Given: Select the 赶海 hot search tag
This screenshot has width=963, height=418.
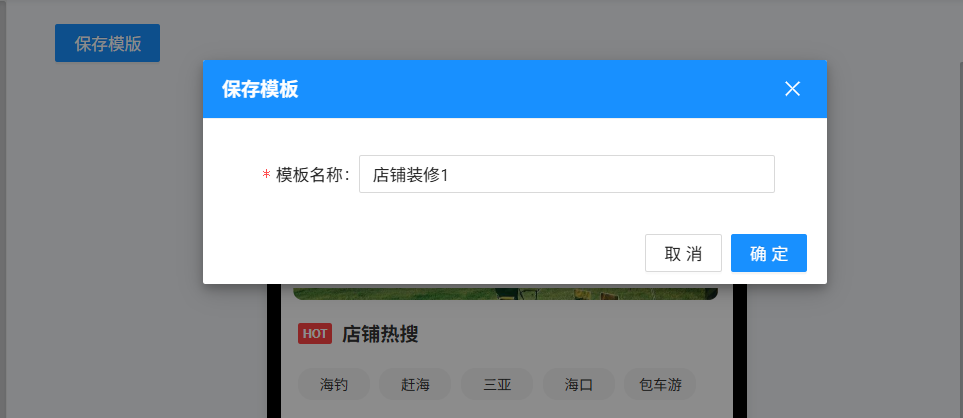Looking at the screenshot, I should pos(415,385).
